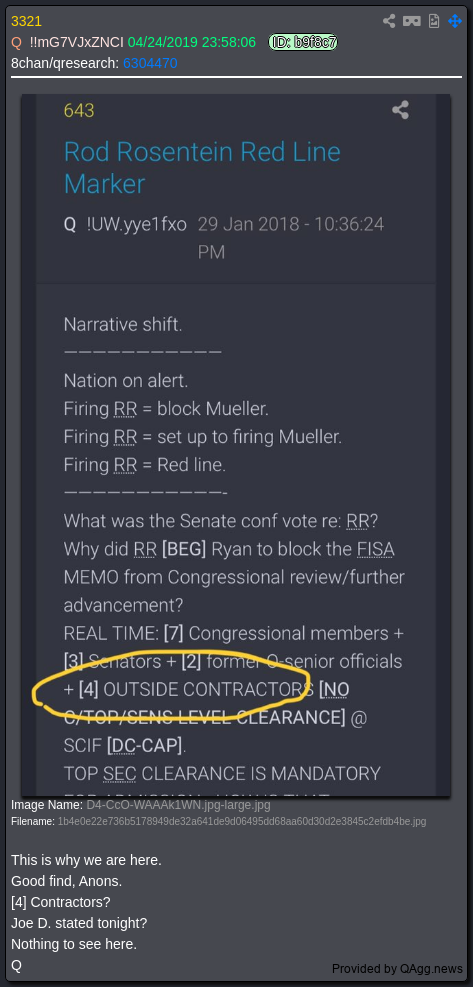This screenshot has height=987, width=473.
Task: Click the !!mG7VJxZNCI tripcode
Action: pos(76,42)
